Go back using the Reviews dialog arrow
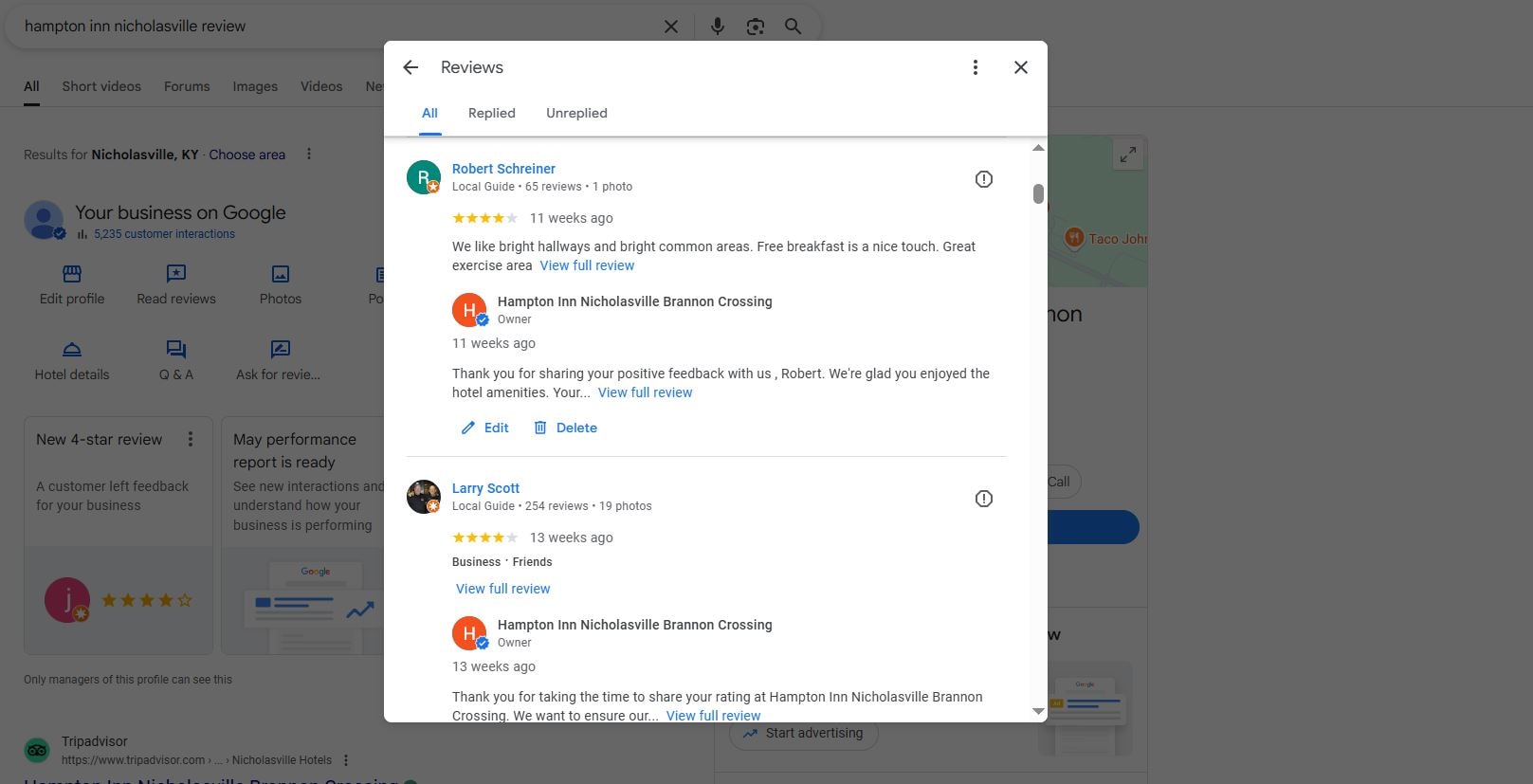 (411, 67)
